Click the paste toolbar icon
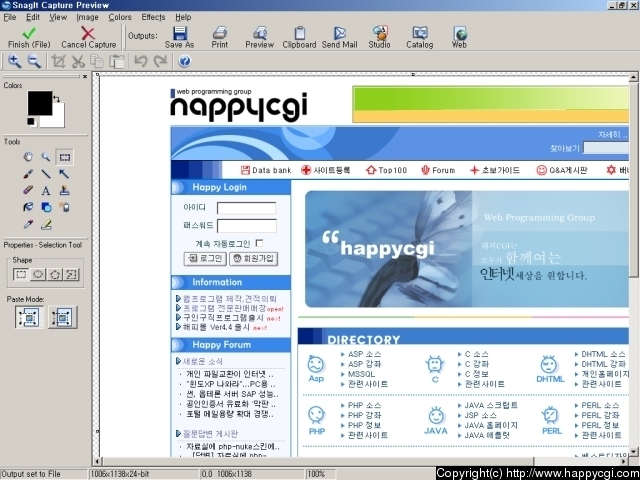Viewport: 640px width, 480px height. click(x=118, y=61)
